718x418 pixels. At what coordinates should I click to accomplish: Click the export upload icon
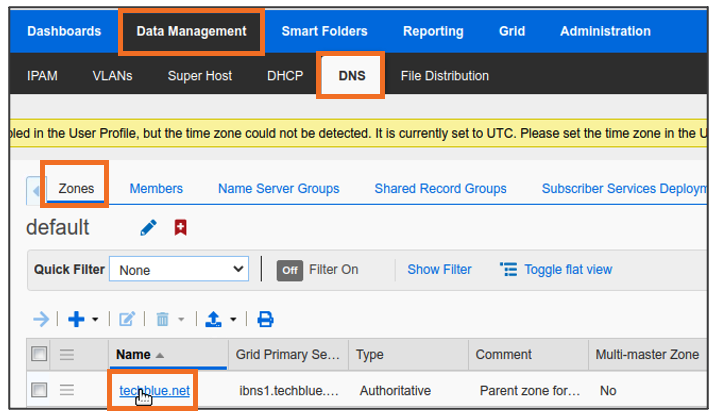tap(213, 319)
